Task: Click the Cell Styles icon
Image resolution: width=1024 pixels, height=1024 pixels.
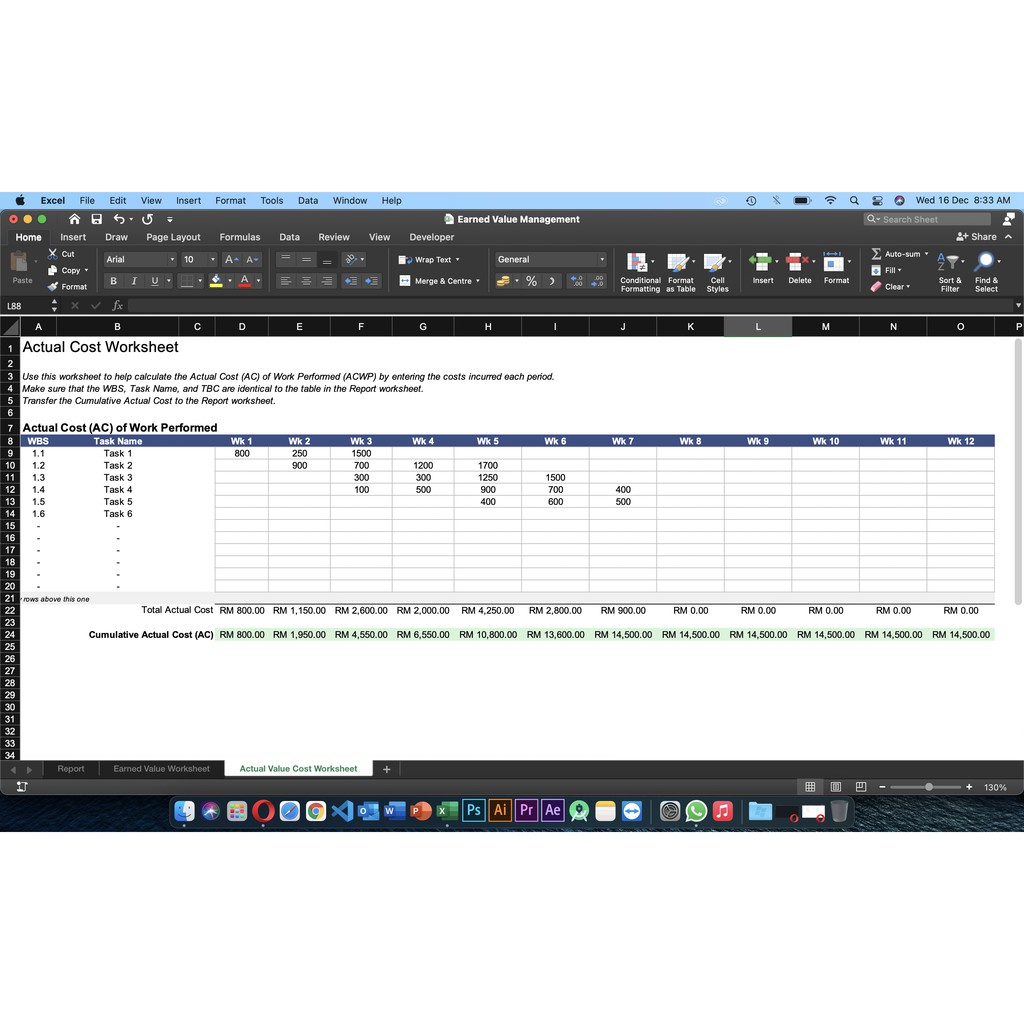Action: pos(714,263)
